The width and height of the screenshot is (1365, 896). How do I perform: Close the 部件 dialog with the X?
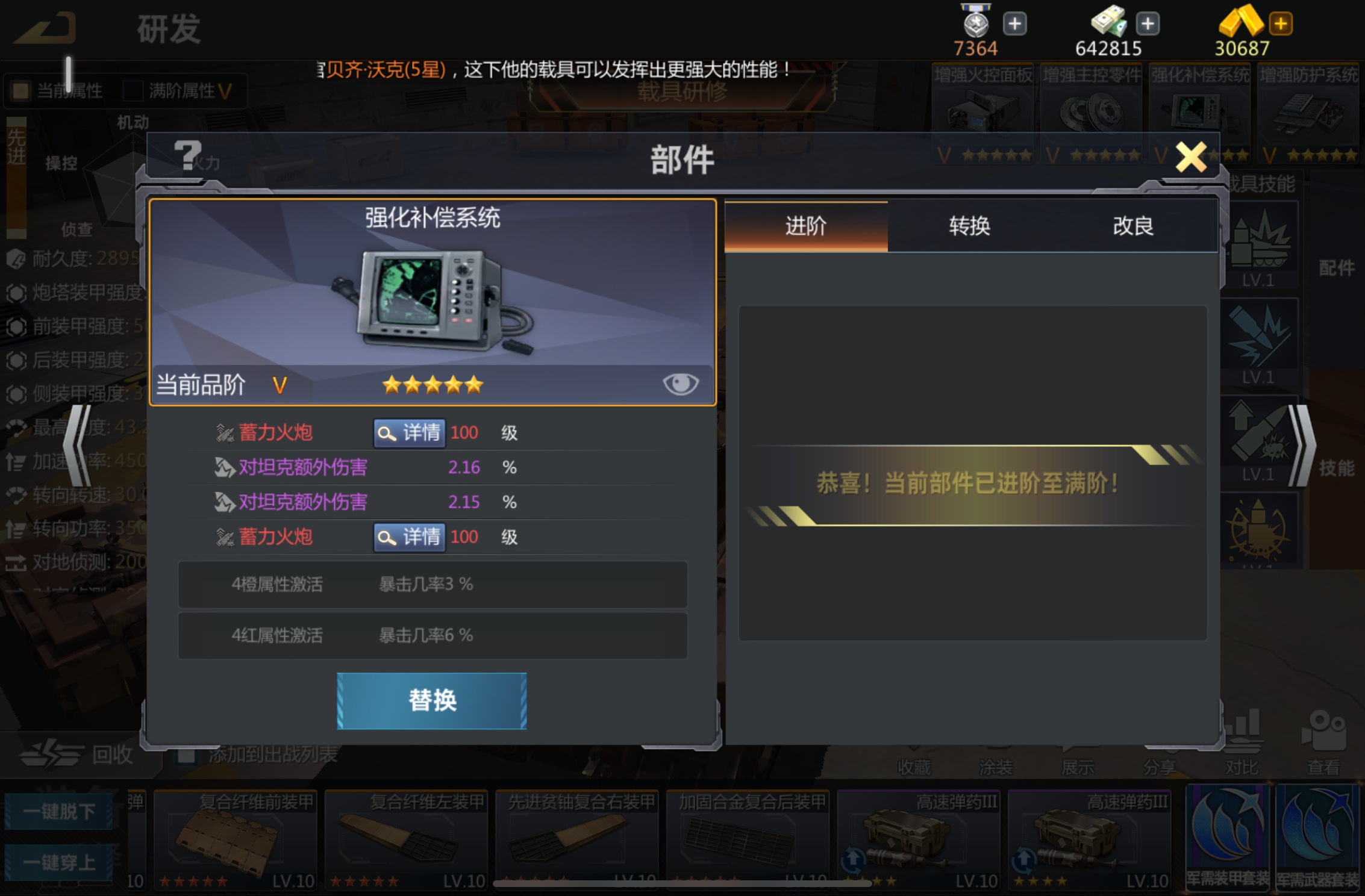click(1191, 158)
